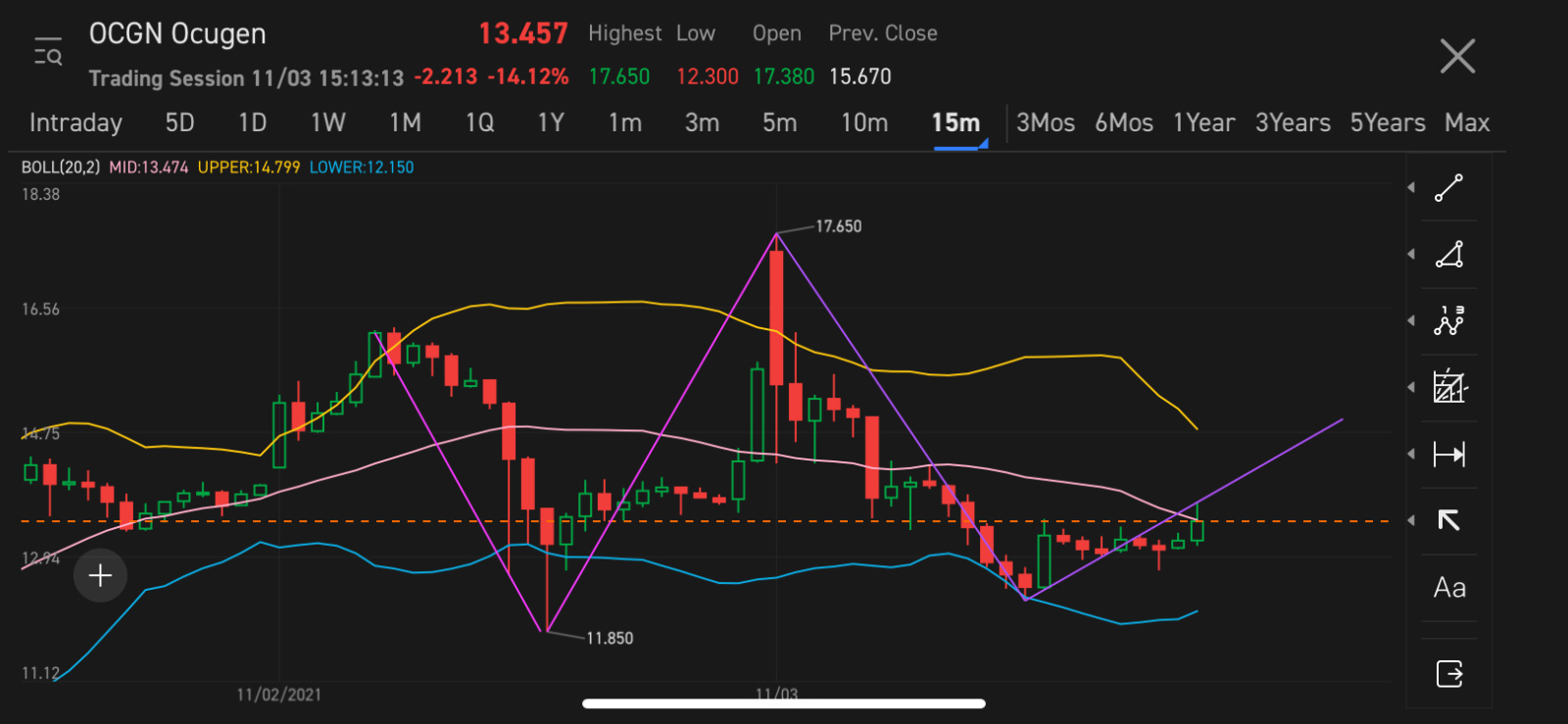
Task: Select the angle line drawing tool
Action: [x=1448, y=254]
